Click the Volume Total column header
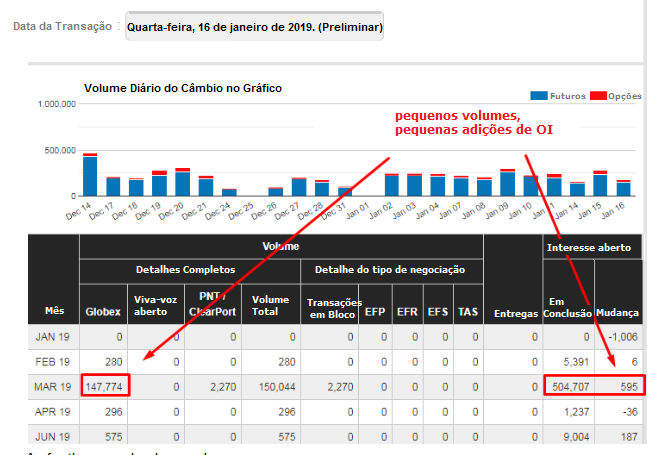Image resolution: width=653 pixels, height=455 pixels. tap(271, 305)
